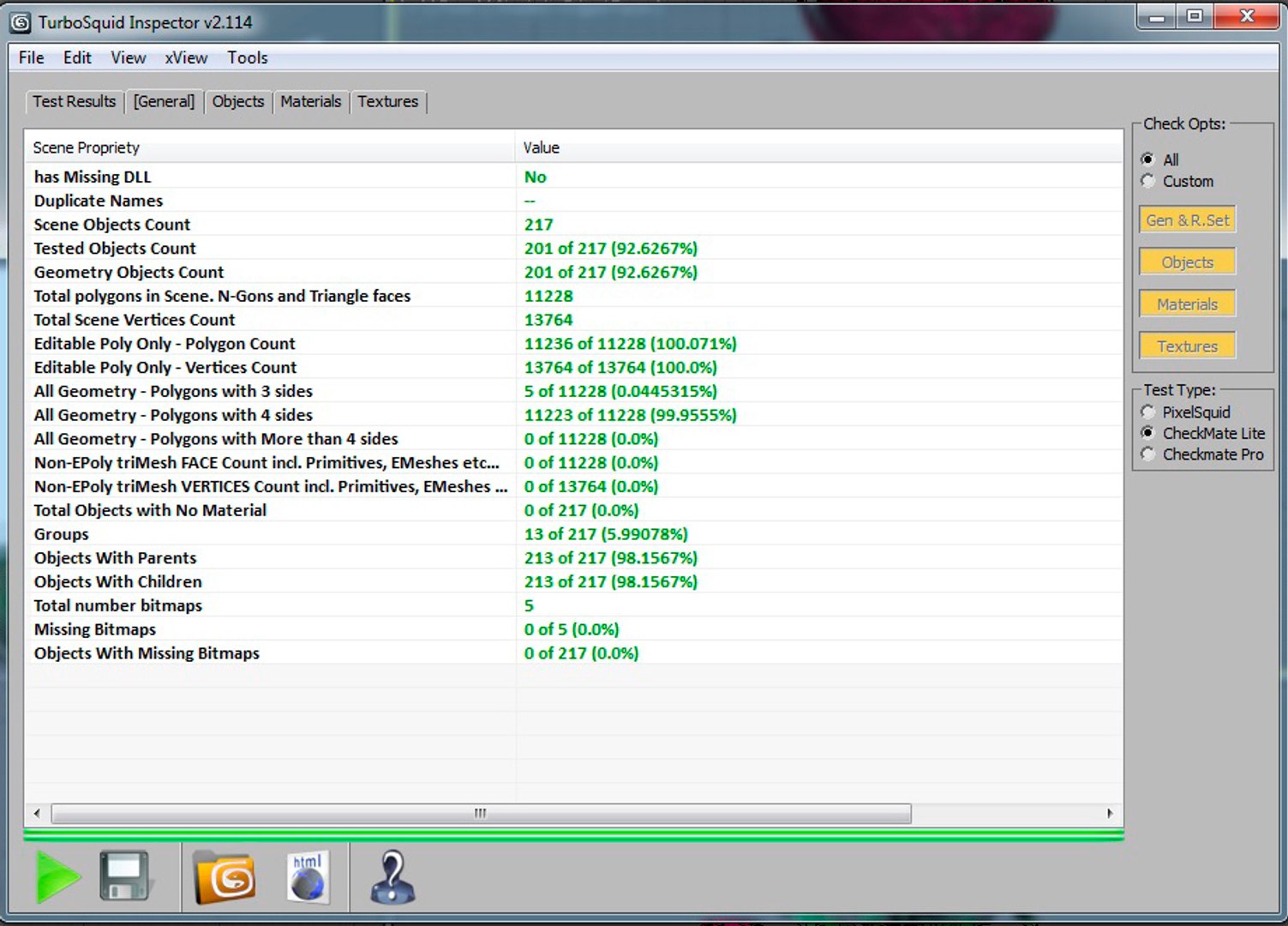Screen dimensions: 1288x926
Task: Click the 'No' value for Missing DLL
Action: (x=536, y=177)
